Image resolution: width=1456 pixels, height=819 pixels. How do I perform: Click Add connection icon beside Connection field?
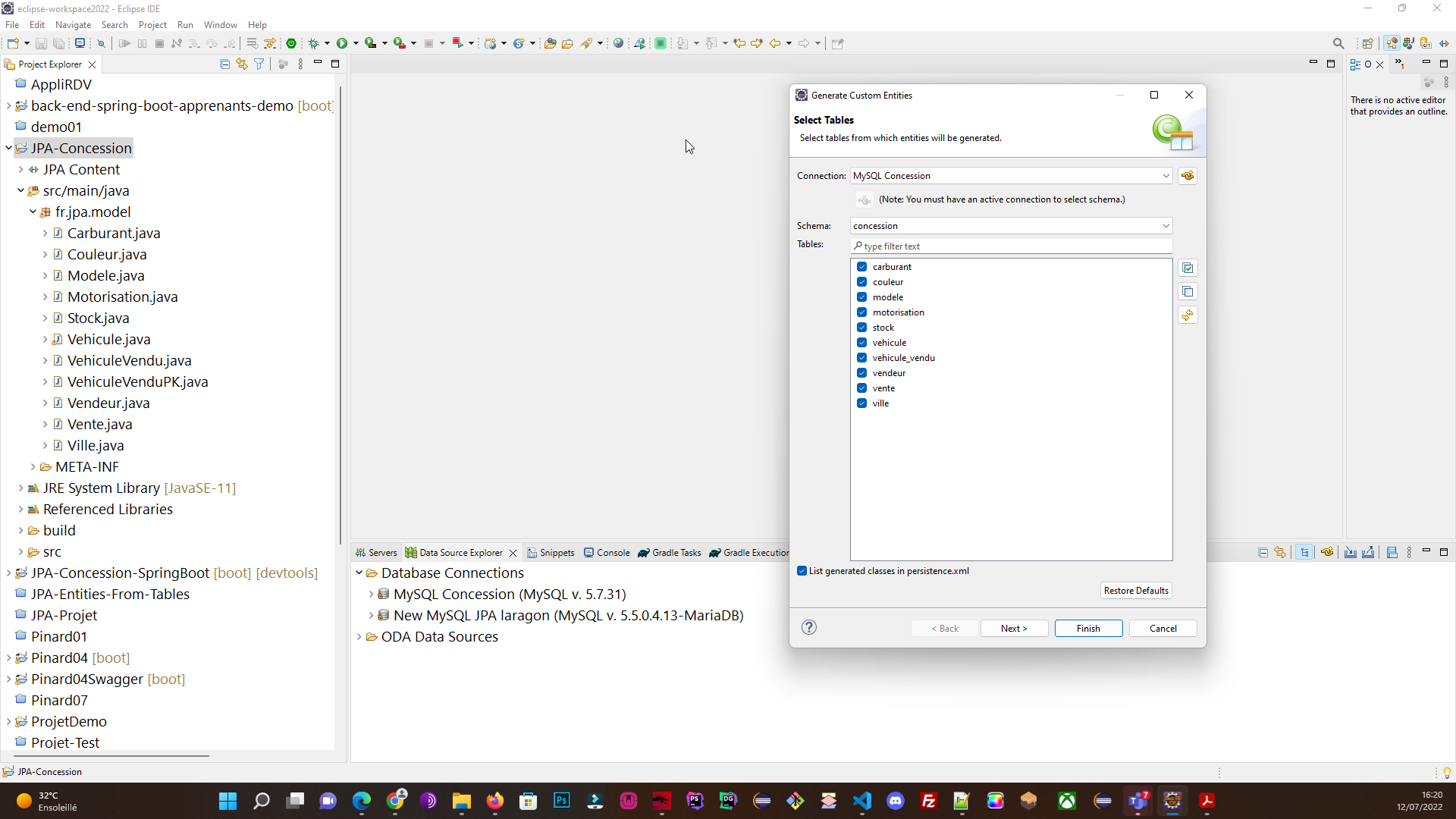(x=1188, y=176)
